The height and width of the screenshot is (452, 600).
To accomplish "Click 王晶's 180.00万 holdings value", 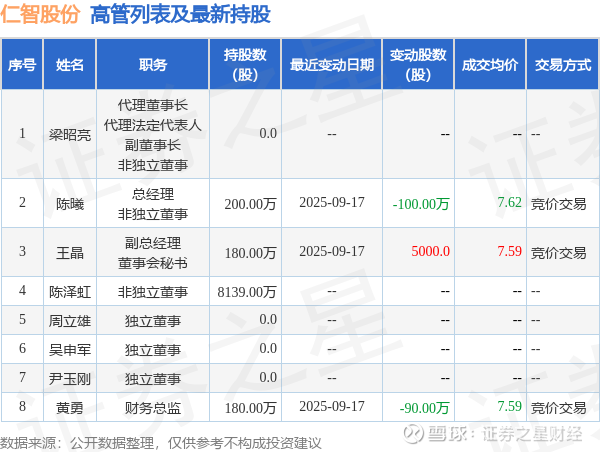I will tap(250, 253).
